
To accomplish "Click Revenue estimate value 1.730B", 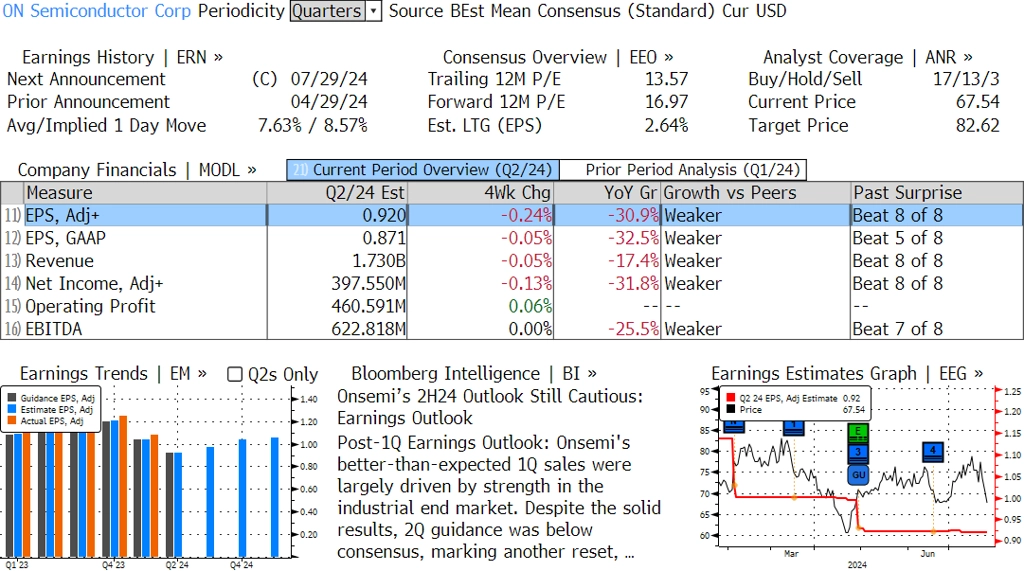I will tap(379, 261).
